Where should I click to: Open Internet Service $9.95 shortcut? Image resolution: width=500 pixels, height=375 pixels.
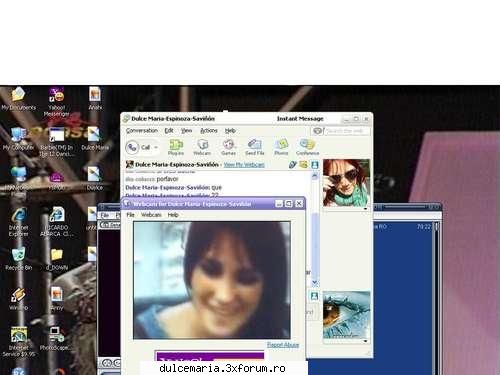(x=18, y=342)
